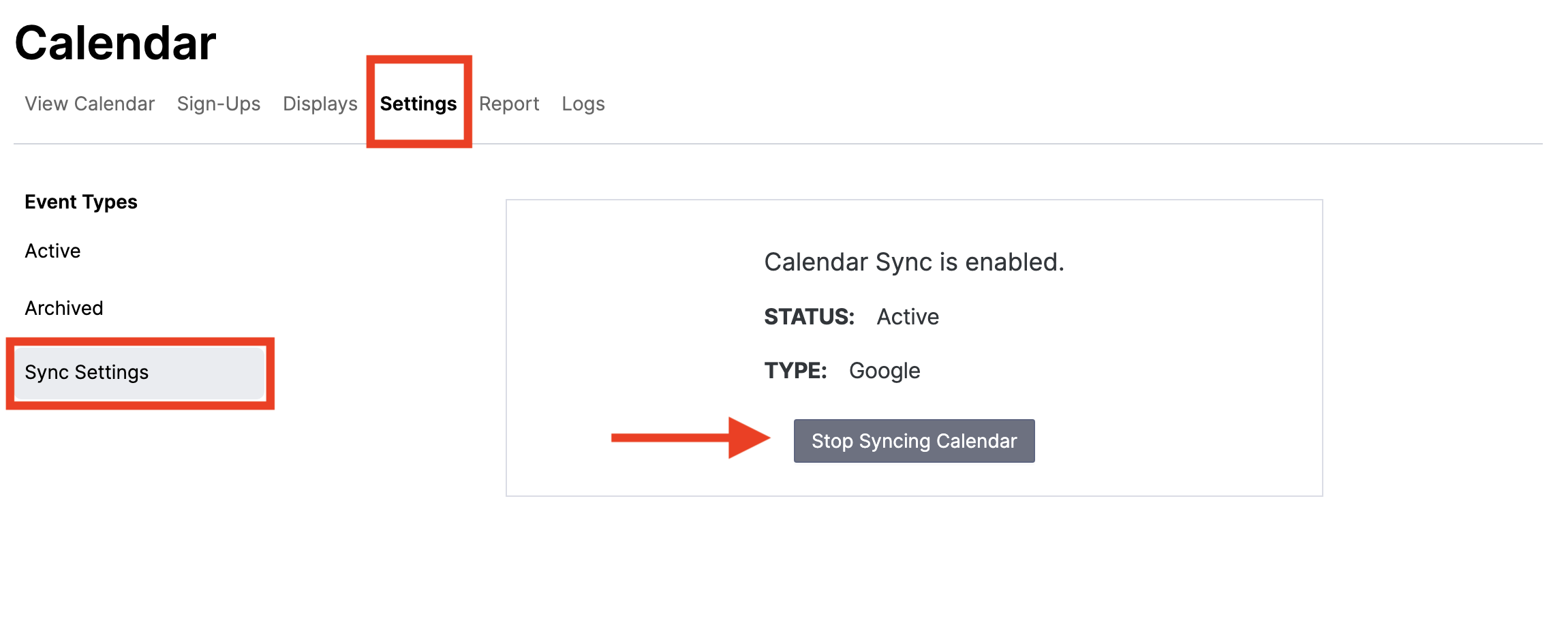Click the Event Types section header

tap(80, 201)
